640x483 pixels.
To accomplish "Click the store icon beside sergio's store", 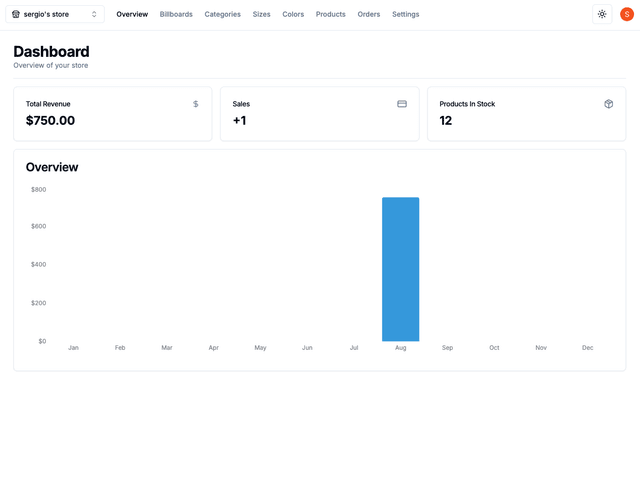I will pyautogui.click(x=16, y=14).
